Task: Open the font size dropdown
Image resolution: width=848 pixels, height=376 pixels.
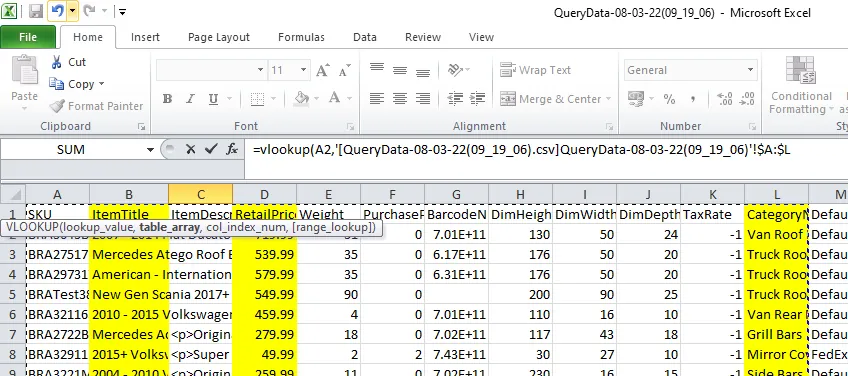Action: 303,70
